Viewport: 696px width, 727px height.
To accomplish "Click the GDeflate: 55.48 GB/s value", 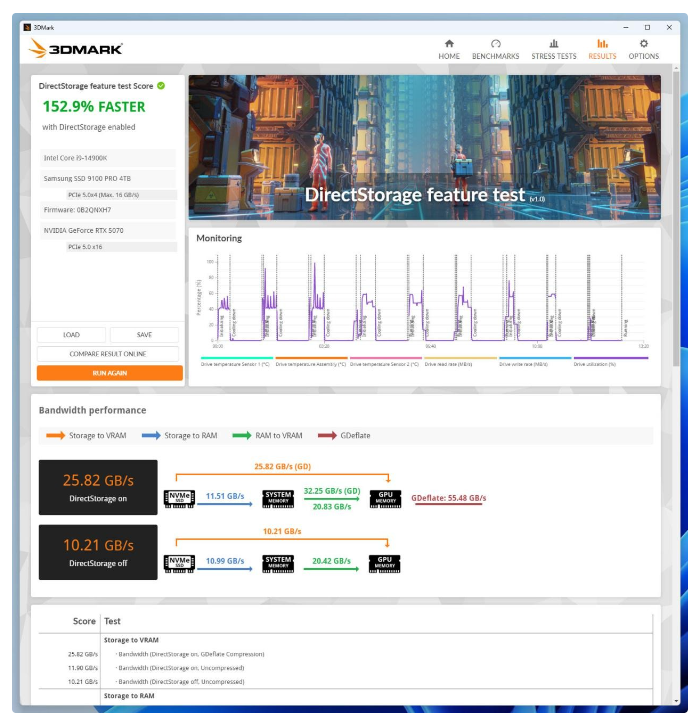I will point(448,498).
